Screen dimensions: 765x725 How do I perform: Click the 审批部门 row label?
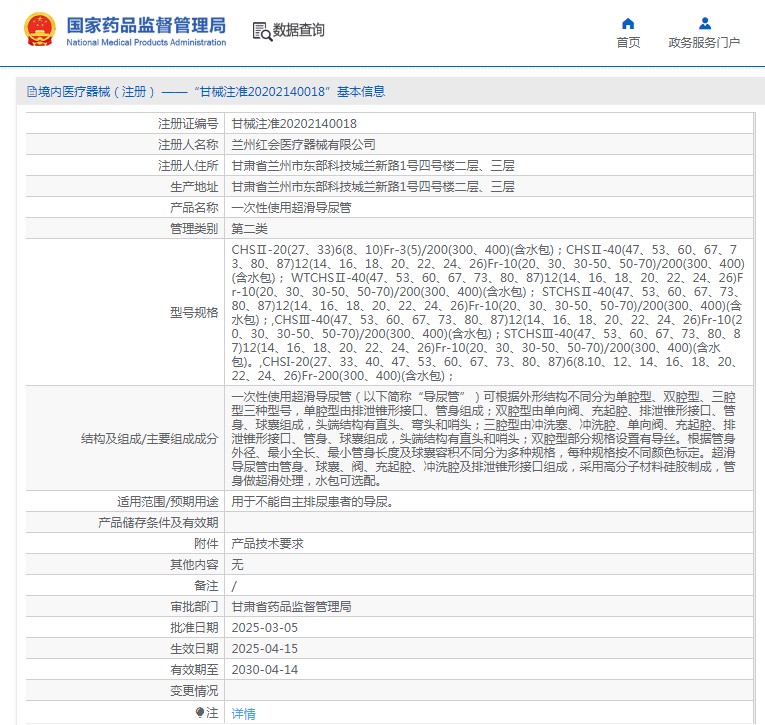[194, 607]
